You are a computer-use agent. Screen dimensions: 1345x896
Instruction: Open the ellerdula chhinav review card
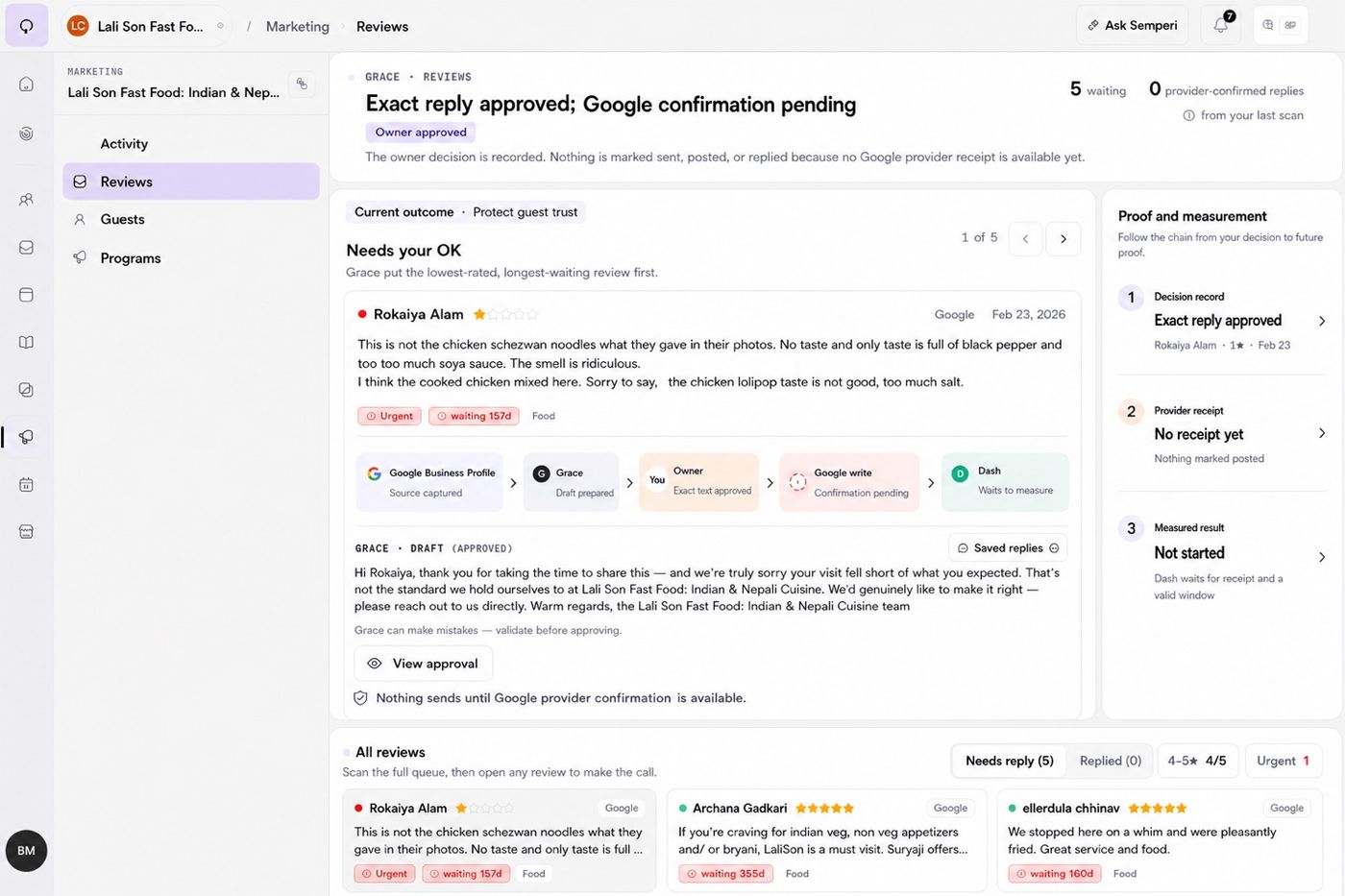coord(1160,841)
